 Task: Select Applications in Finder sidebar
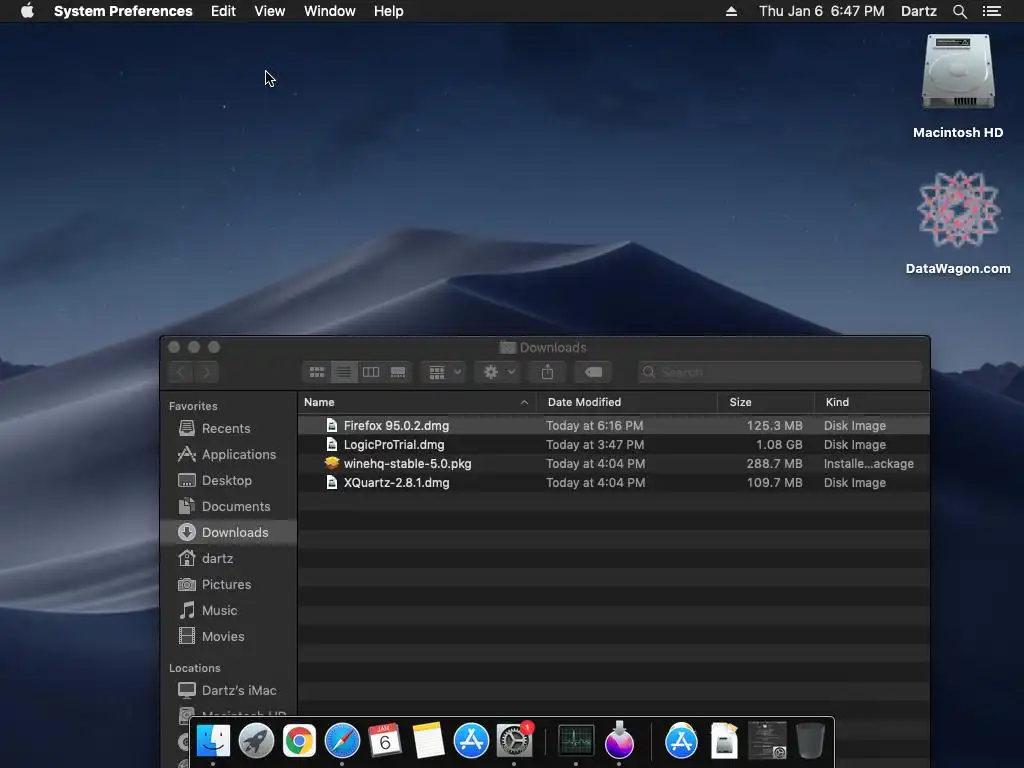tap(228, 455)
